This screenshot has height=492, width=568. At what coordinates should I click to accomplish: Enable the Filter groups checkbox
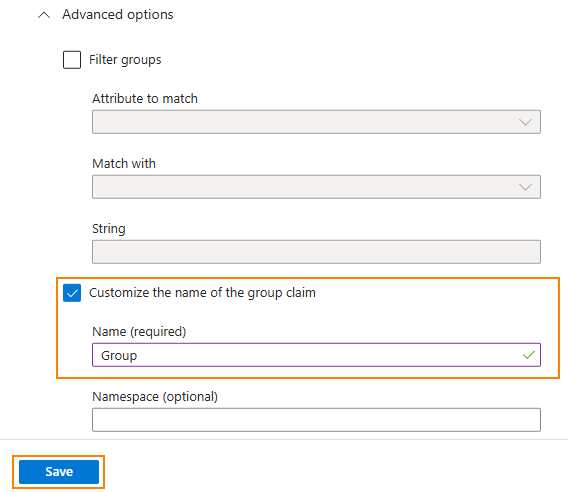(x=72, y=60)
